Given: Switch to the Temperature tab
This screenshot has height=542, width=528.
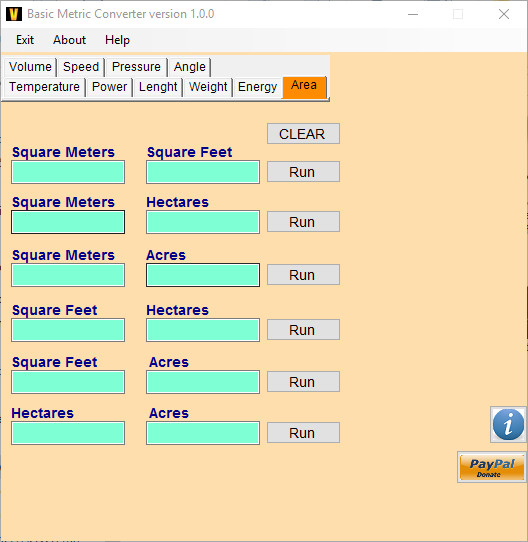Looking at the screenshot, I should (44, 87).
